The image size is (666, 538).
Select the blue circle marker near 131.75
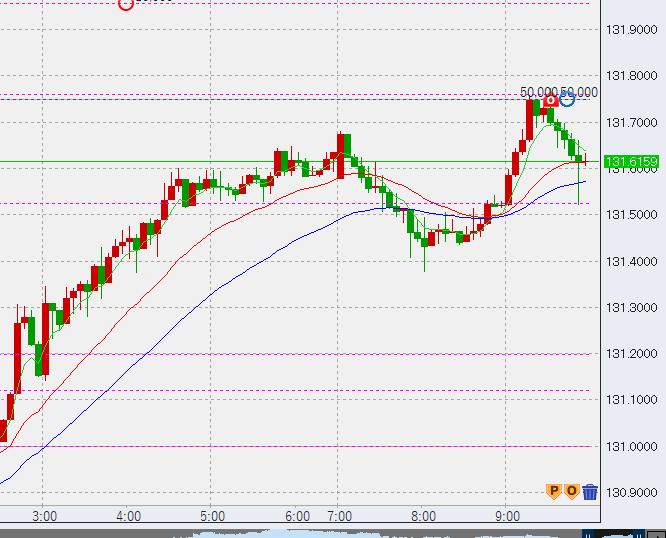[x=567, y=98]
